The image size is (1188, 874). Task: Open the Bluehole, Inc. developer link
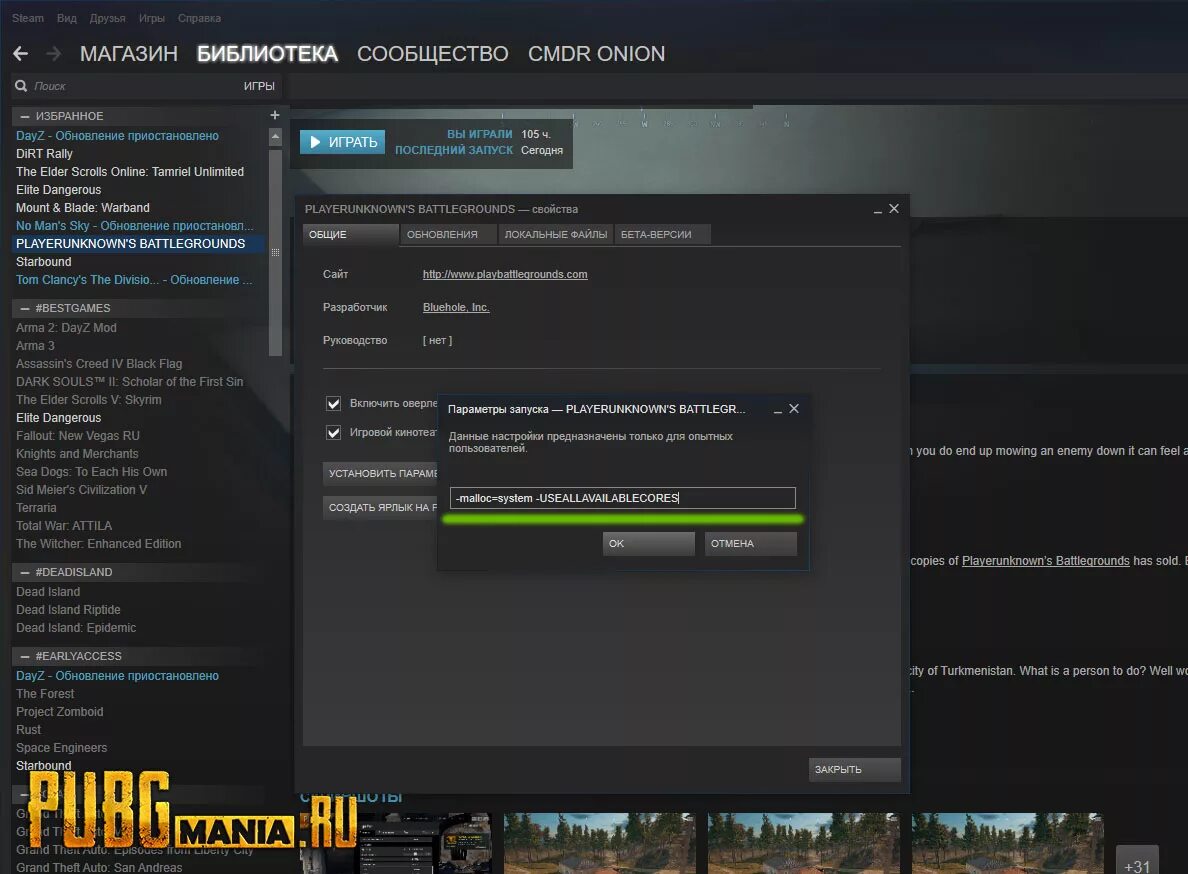pos(456,307)
